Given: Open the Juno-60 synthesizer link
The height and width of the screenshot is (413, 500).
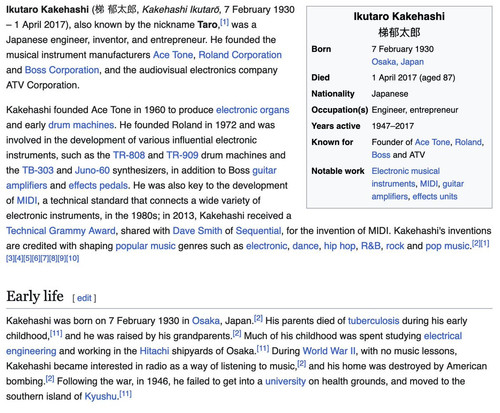Looking at the screenshot, I should (x=92, y=170).
